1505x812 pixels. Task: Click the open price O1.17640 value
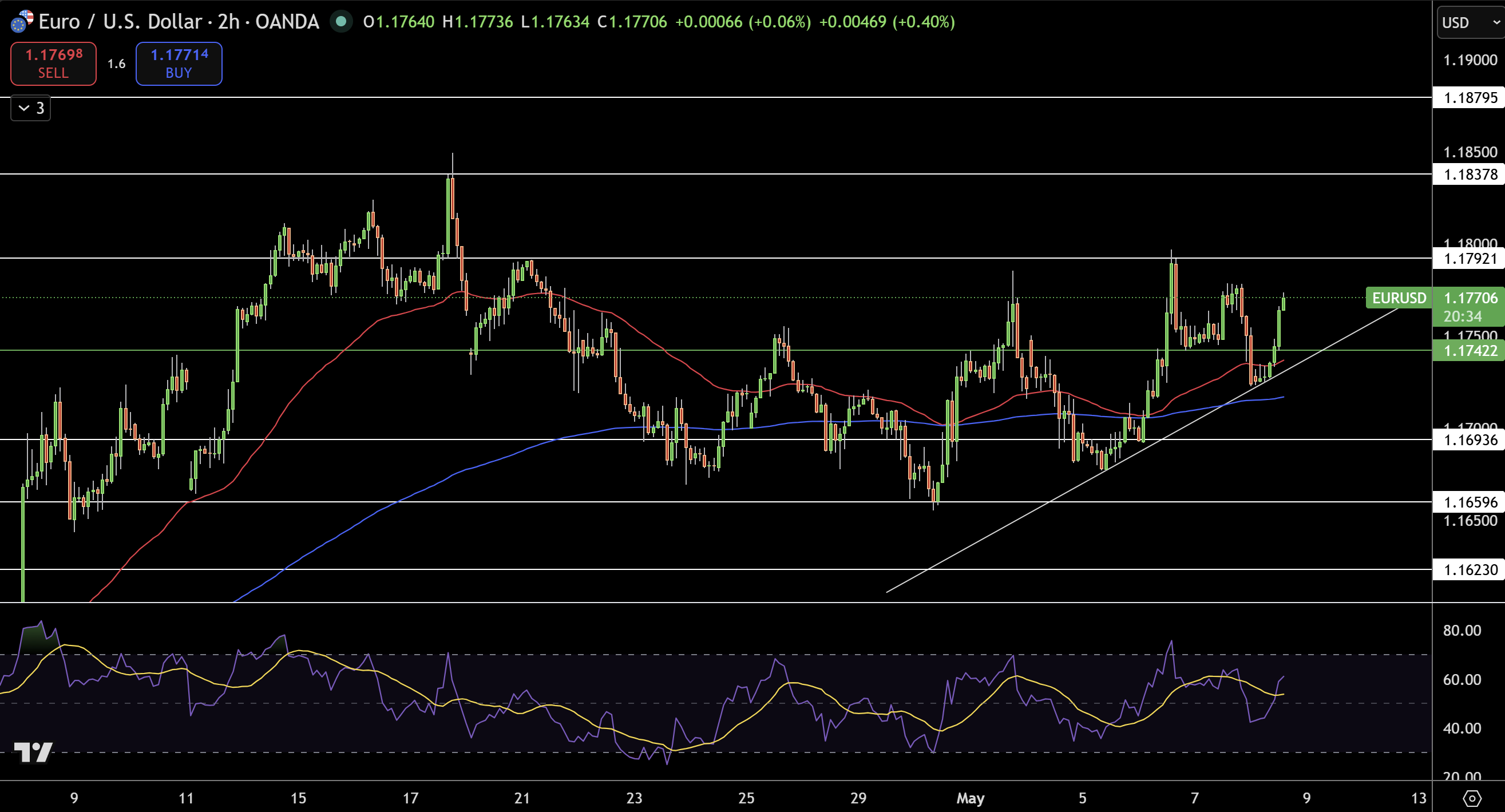pyautogui.click(x=398, y=22)
